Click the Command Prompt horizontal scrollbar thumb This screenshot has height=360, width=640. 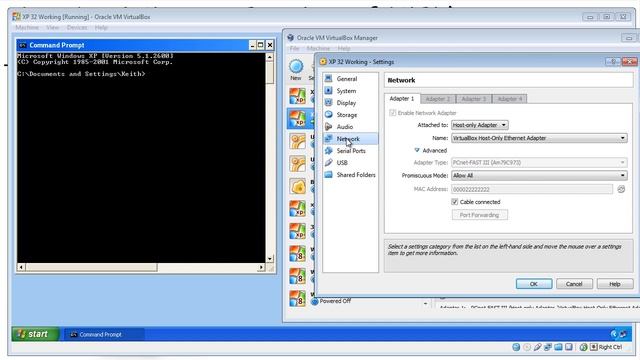coord(91,267)
